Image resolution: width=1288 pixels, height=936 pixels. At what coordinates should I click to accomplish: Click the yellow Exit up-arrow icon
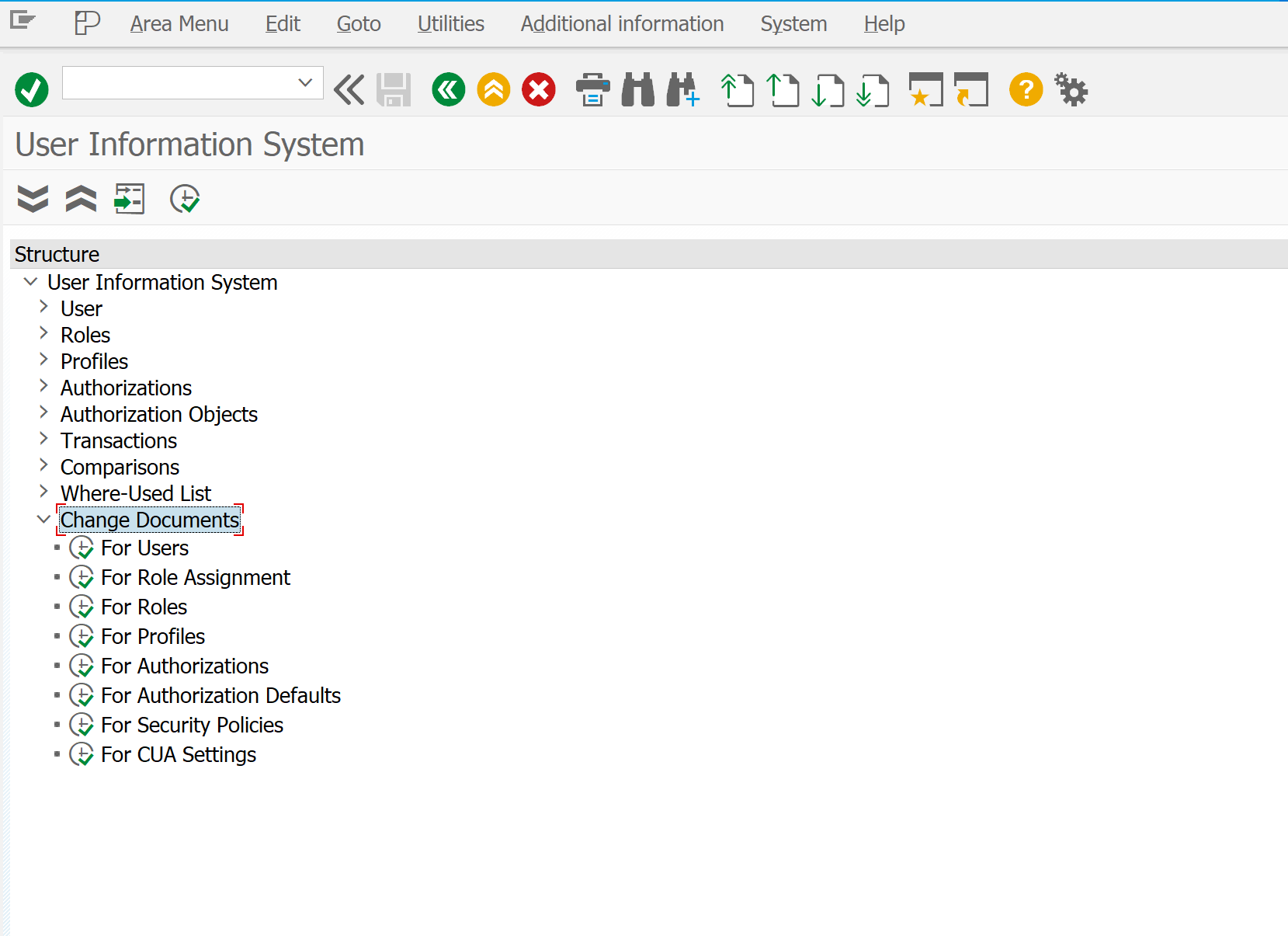[494, 90]
